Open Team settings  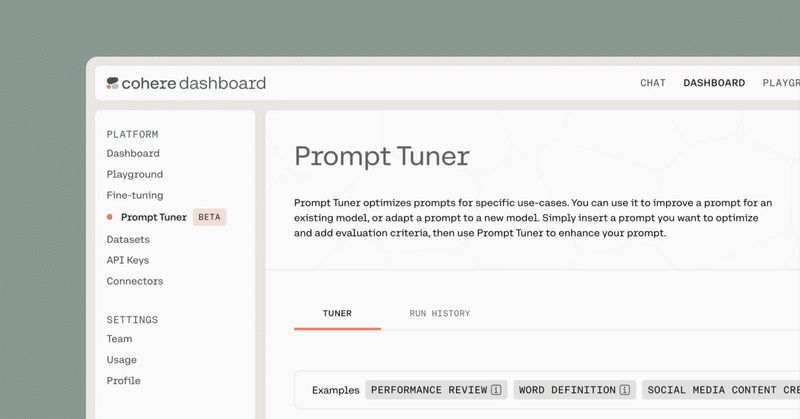tap(119, 339)
